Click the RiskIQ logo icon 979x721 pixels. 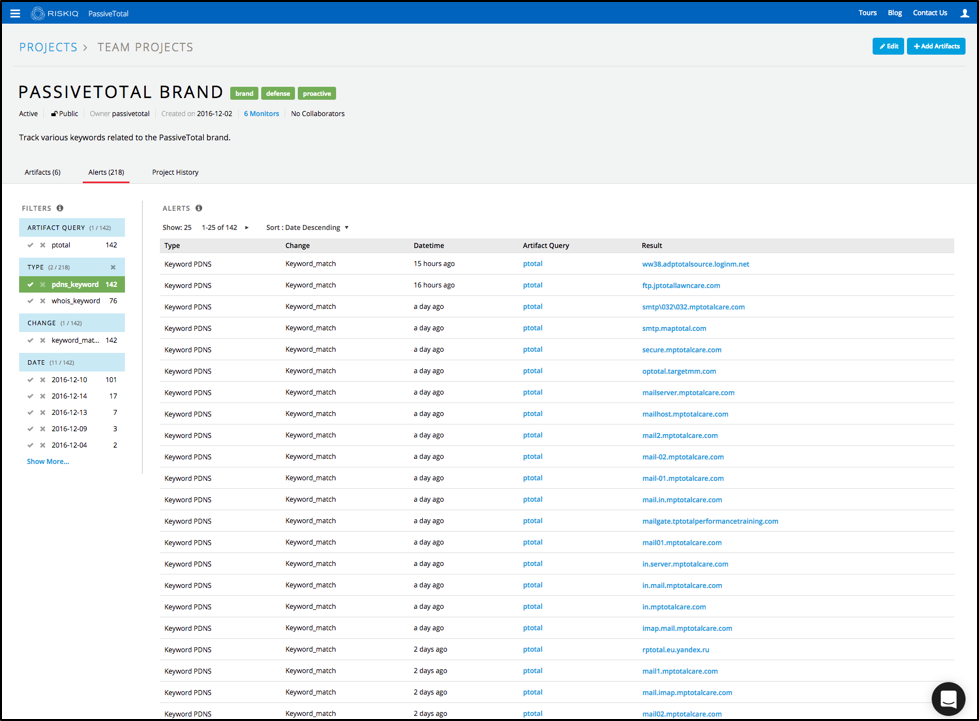37,13
